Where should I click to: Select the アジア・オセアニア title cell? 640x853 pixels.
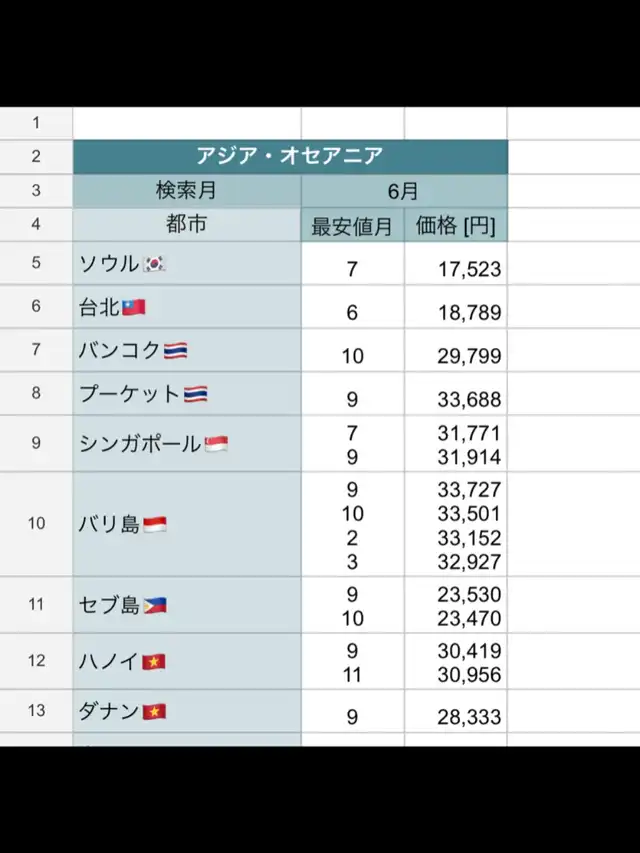pos(290,157)
